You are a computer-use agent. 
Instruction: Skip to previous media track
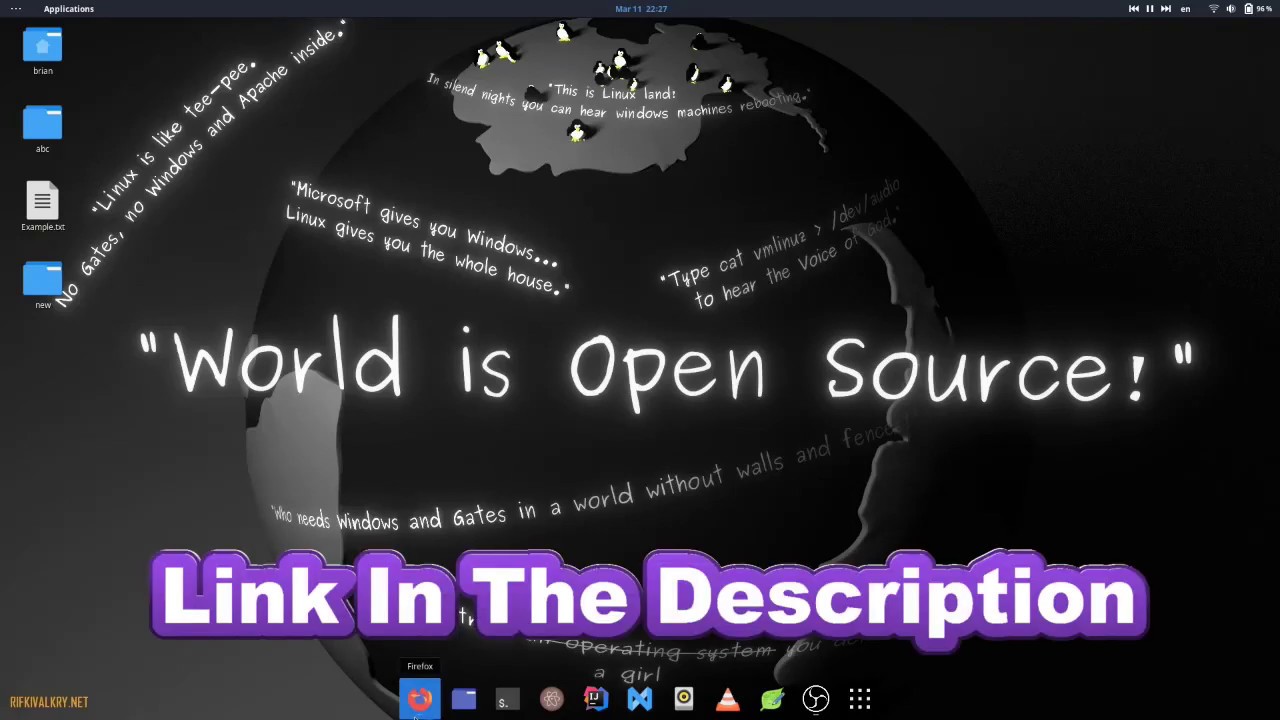click(x=1134, y=9)
